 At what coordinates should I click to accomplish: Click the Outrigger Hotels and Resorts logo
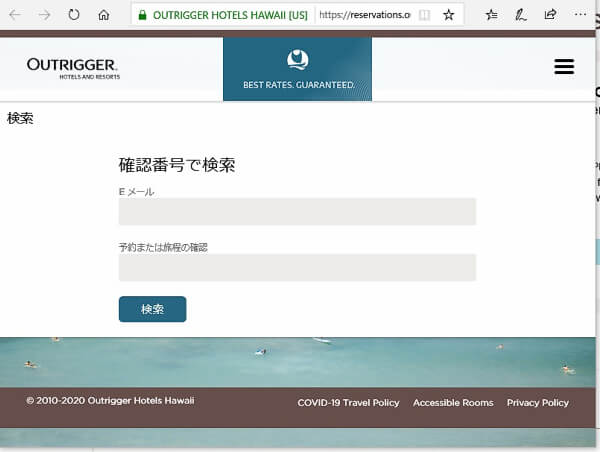tap(73, 68)
